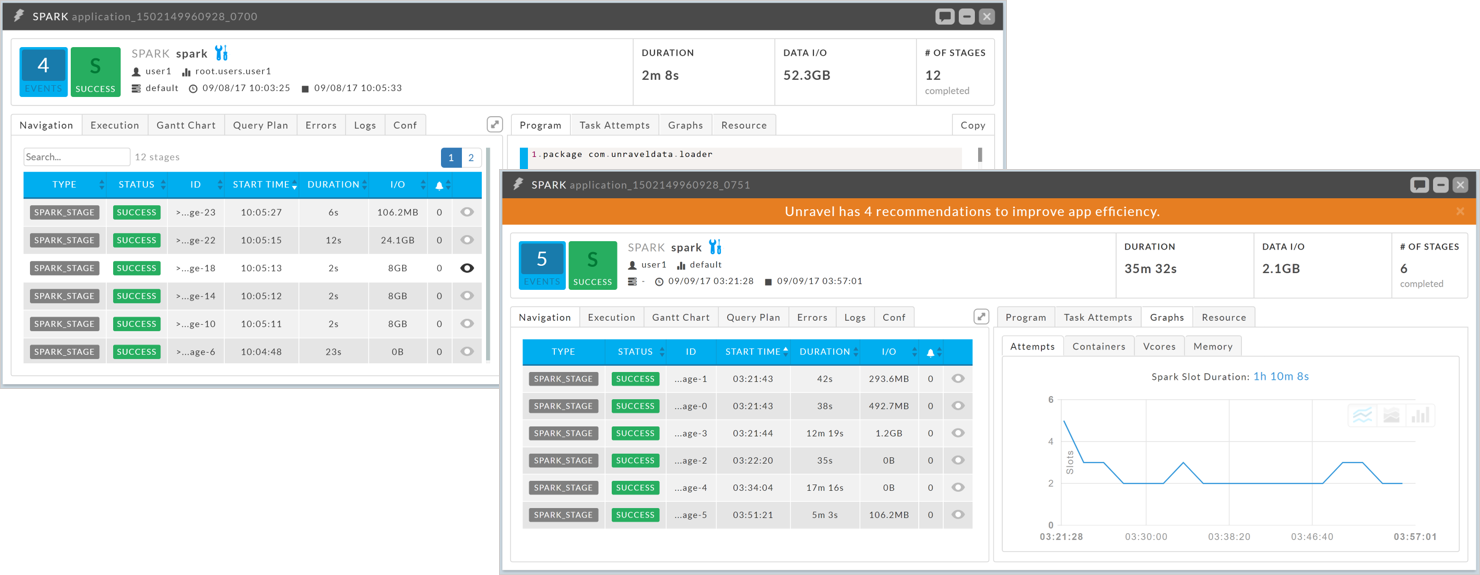This screenshot has width=1480, height=575.
Task: Go to page 2 of stages
Action: point(471,157)
